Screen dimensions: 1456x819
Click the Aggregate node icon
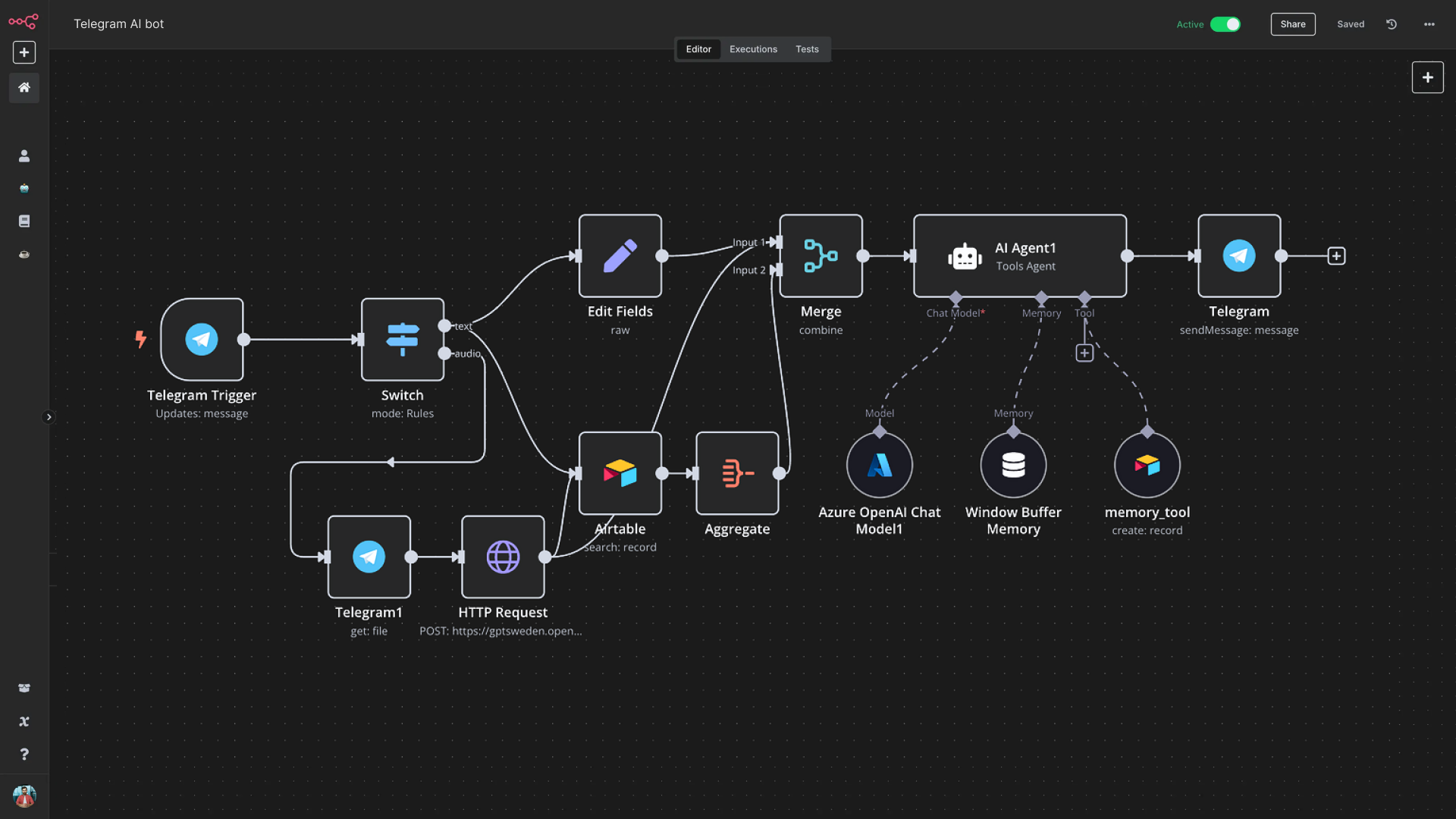[x=737, y=473]
